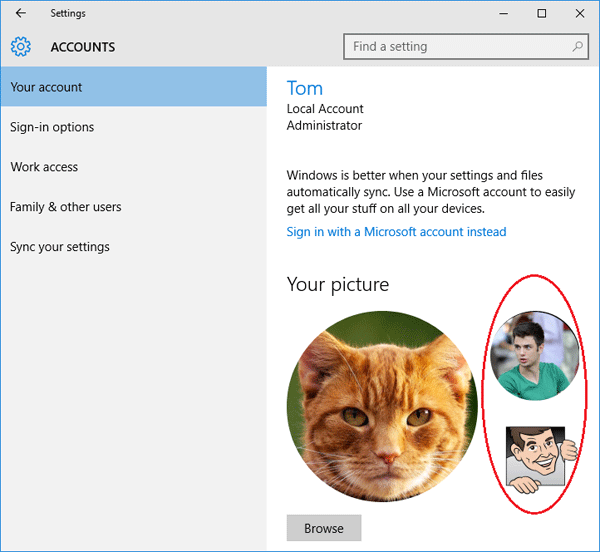Viewport: 600px width, 552px height.
Task: Click the magnifier icon in search box
Action: tap(578, 46)
